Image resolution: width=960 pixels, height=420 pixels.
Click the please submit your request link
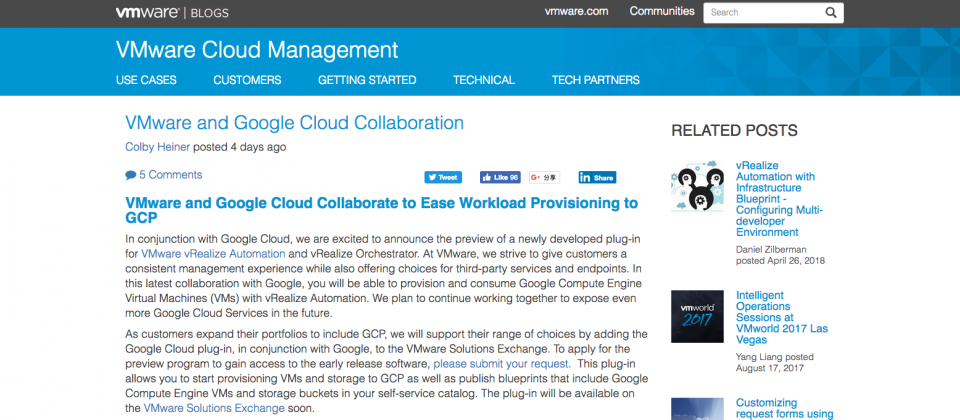point(502,364)
